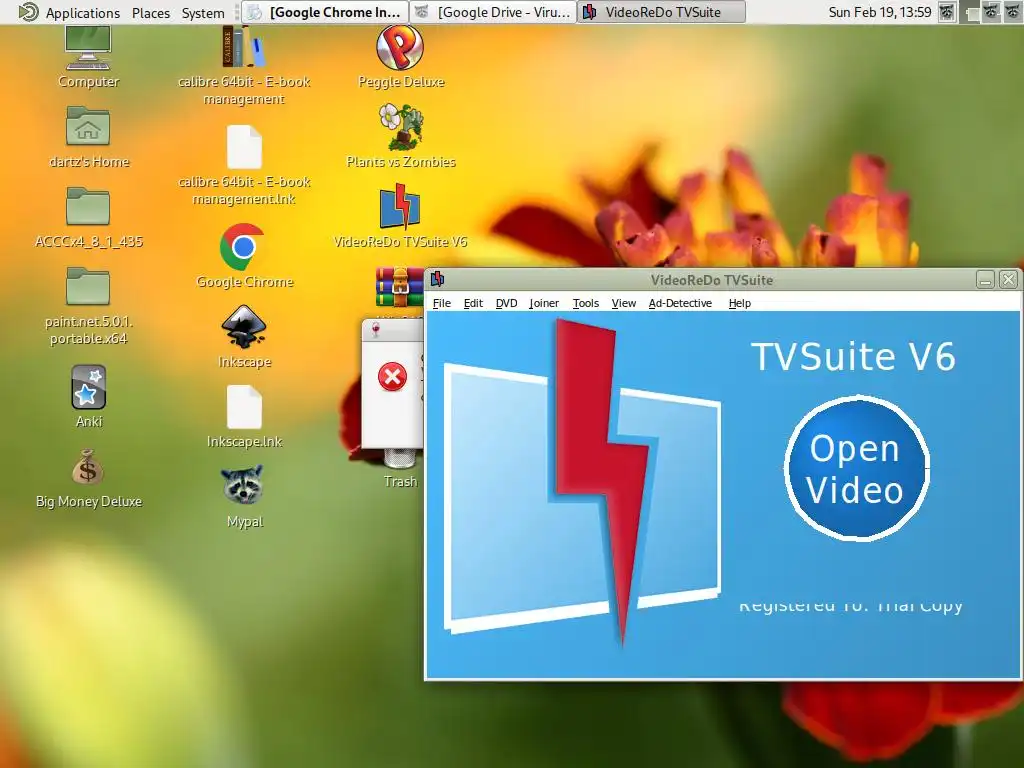Click VideoReDo title bar app icon

438,280
